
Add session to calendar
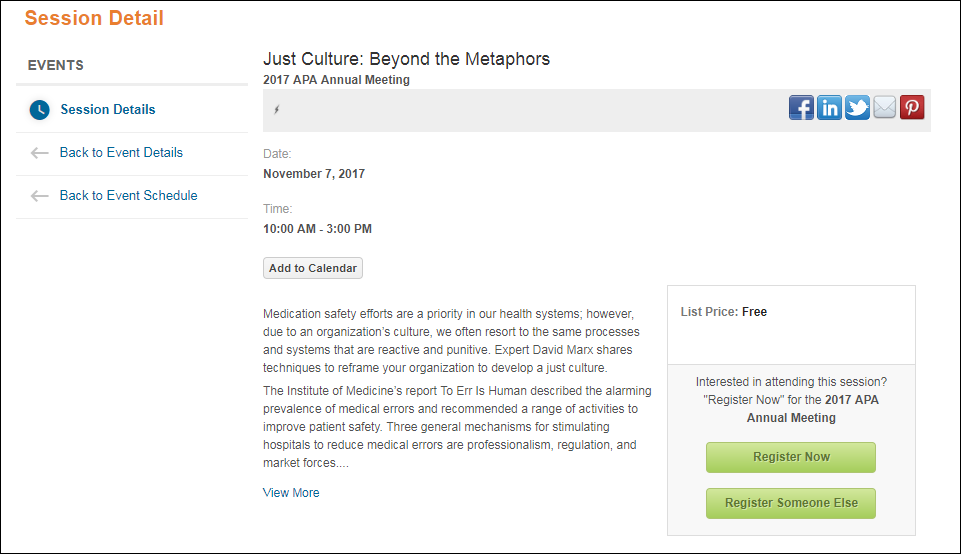click(x=313, y=268)
